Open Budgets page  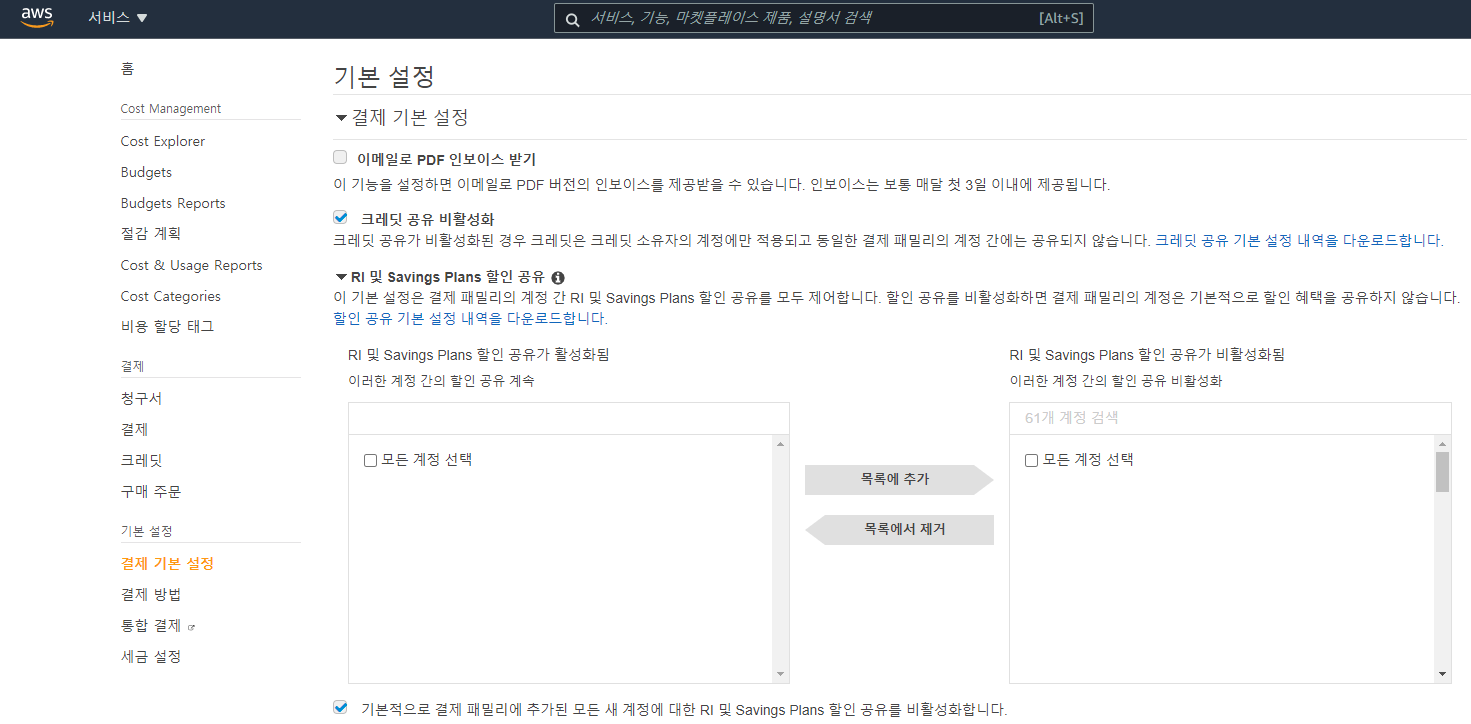146,172
